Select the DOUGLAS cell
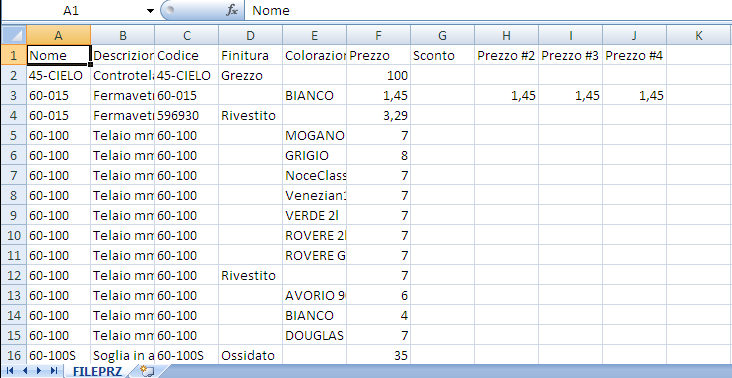Image resolution: width=732 pixels, height=378 pixels. pos(314,336)
